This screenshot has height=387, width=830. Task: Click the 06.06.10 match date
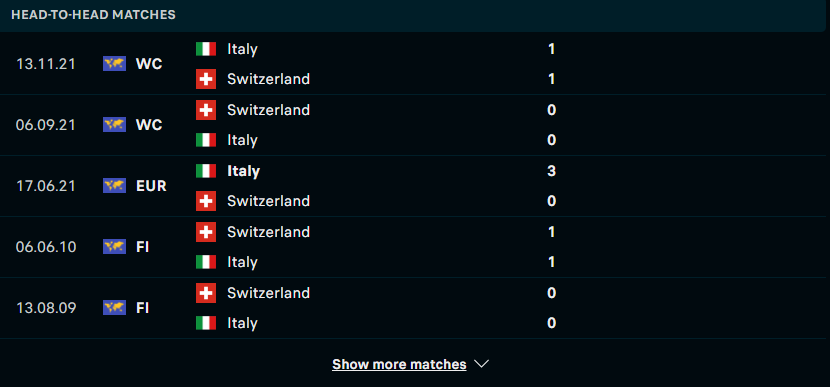point(46,247)
